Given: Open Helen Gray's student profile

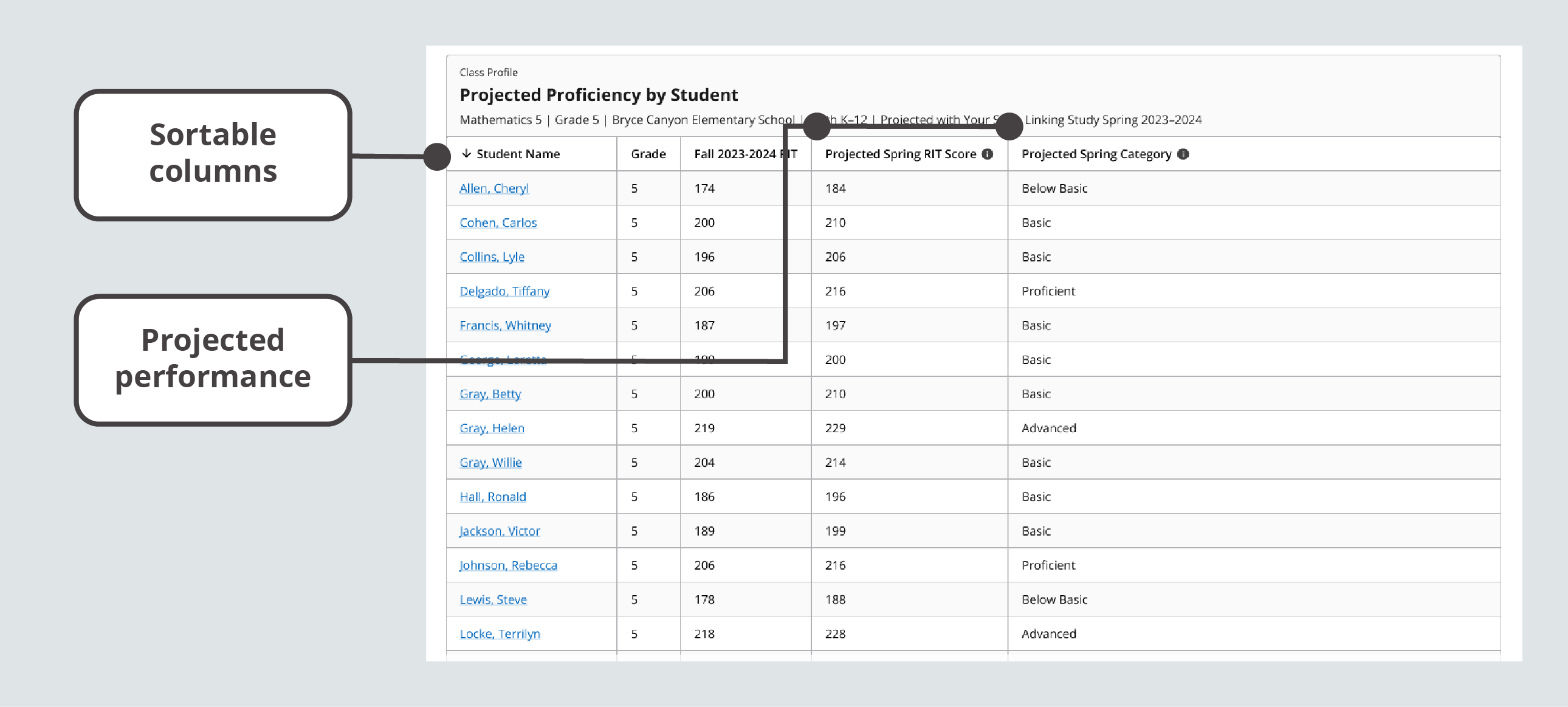Looking at the screenshot, I should pyautogui.click(x=491, y=428).
